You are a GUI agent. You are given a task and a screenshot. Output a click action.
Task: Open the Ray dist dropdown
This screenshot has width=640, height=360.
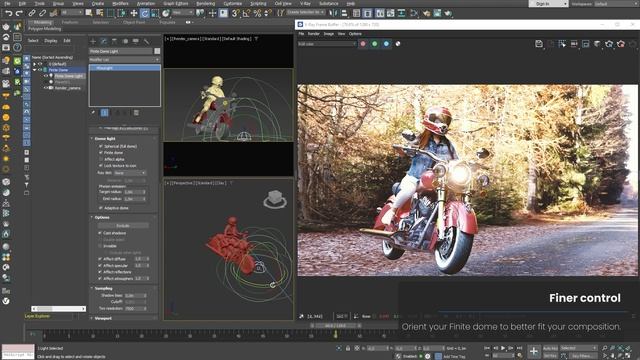coord(129,173)
